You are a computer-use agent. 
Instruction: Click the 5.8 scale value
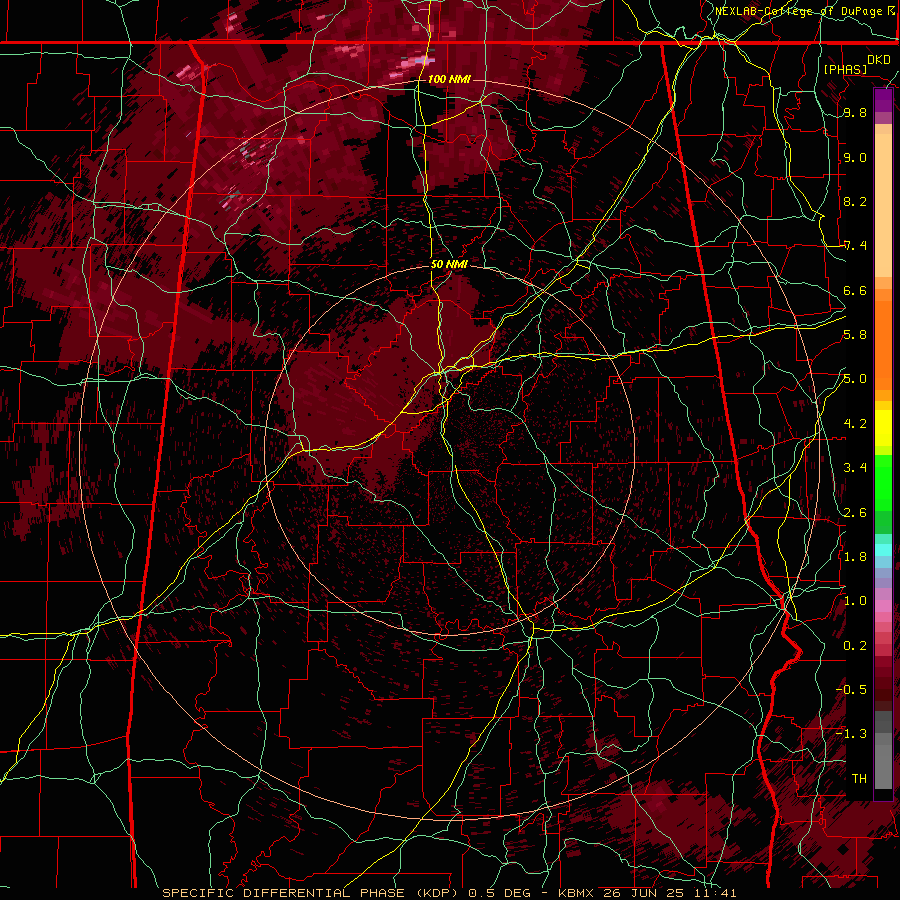(x=855, y=335)
